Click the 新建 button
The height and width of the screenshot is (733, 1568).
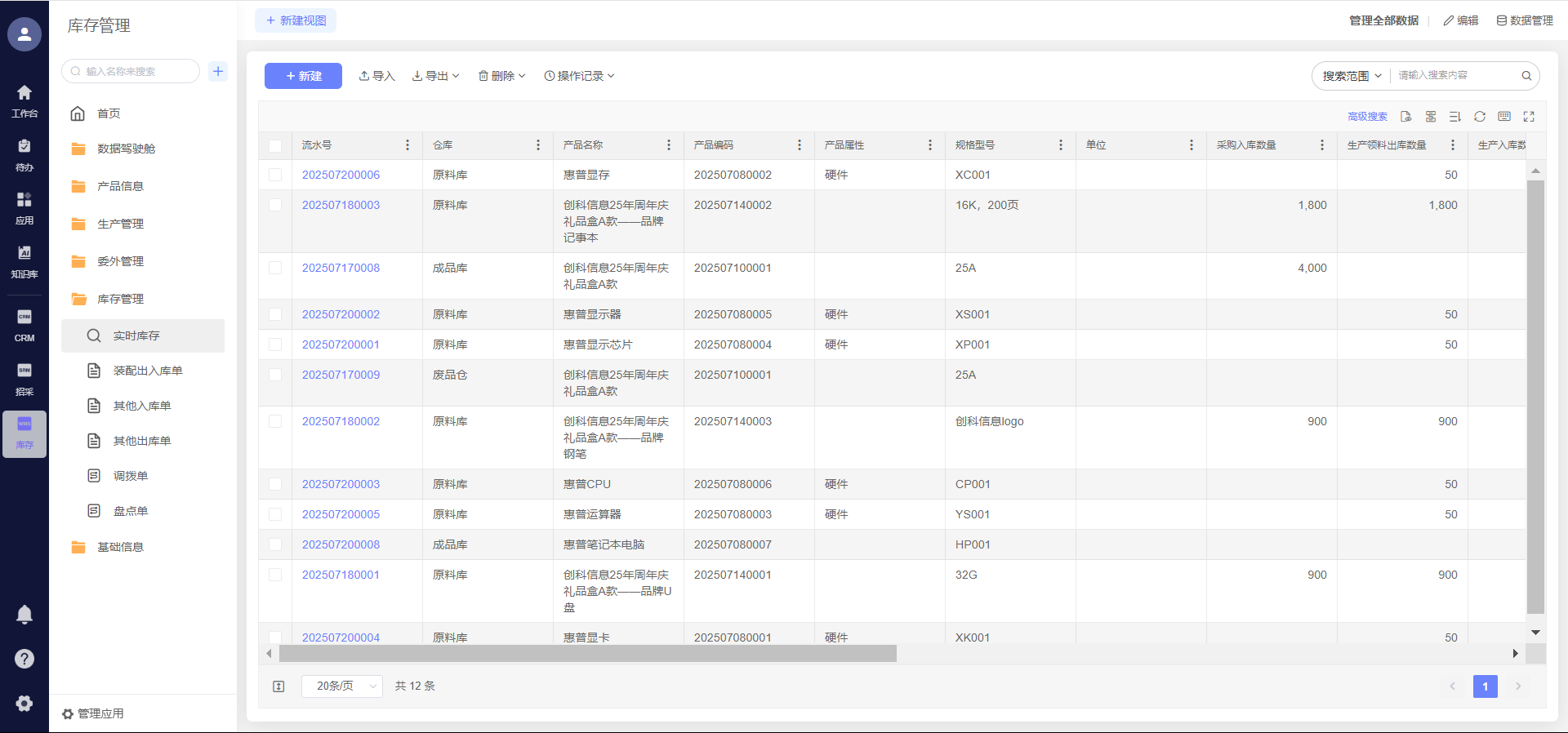pyautogui.click(x=303, y=76)
